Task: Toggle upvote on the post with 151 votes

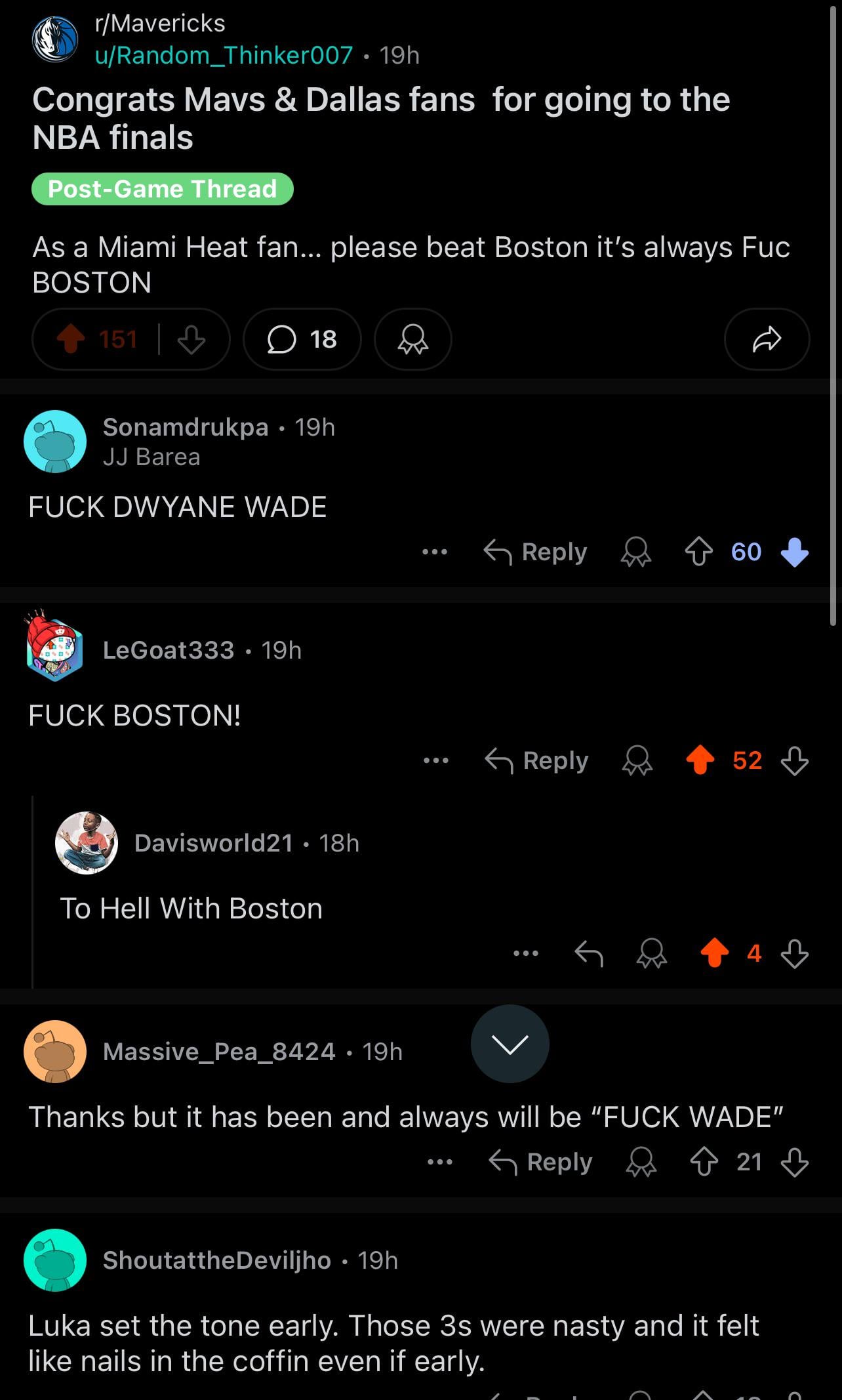Action: click(71, 339)
